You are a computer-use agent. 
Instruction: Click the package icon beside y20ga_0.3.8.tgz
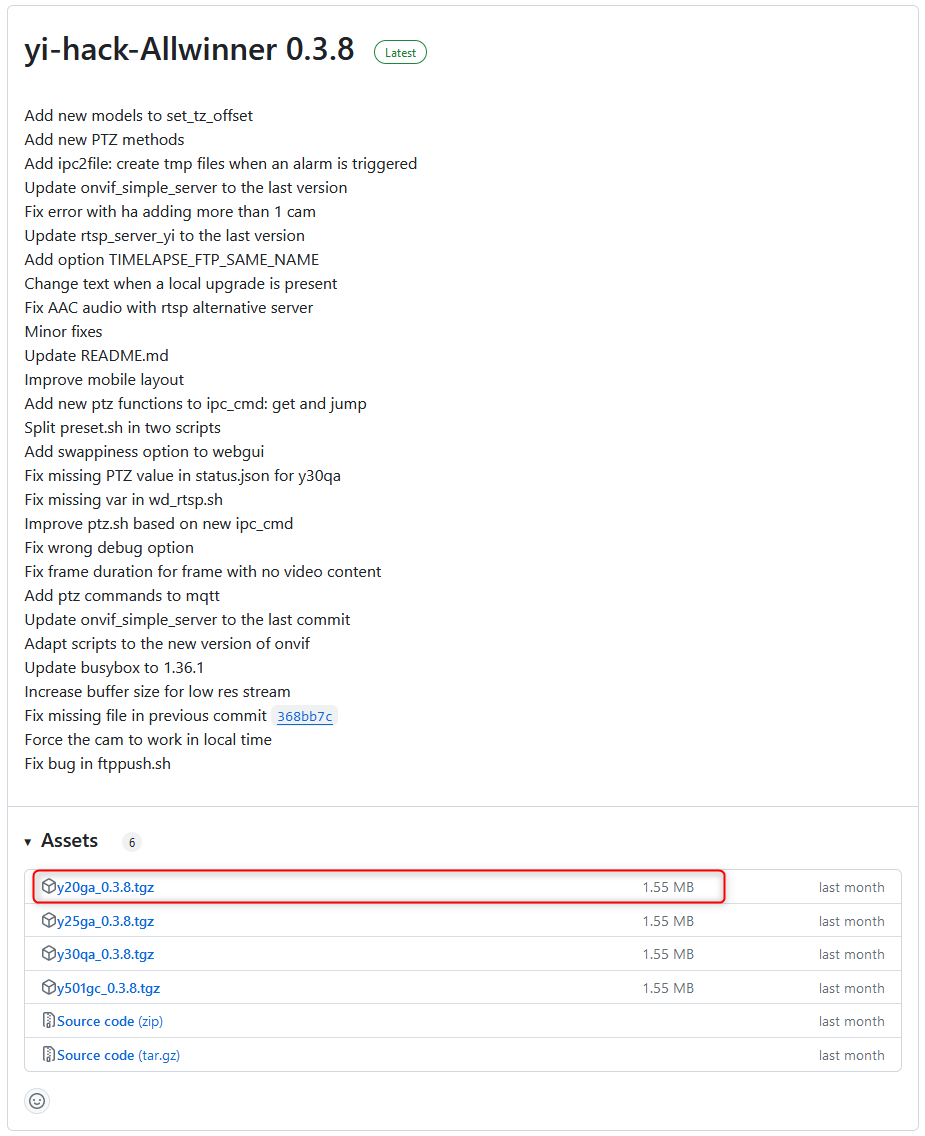[49, 886]
